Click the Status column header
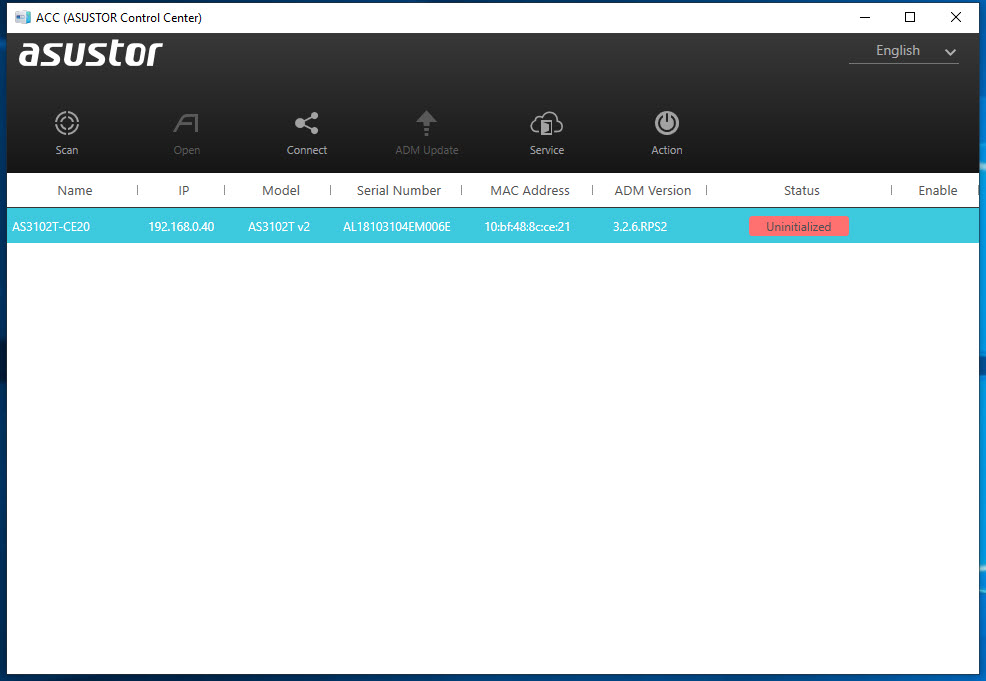Viewport: 986px width, 681px height. coord(801,191)
